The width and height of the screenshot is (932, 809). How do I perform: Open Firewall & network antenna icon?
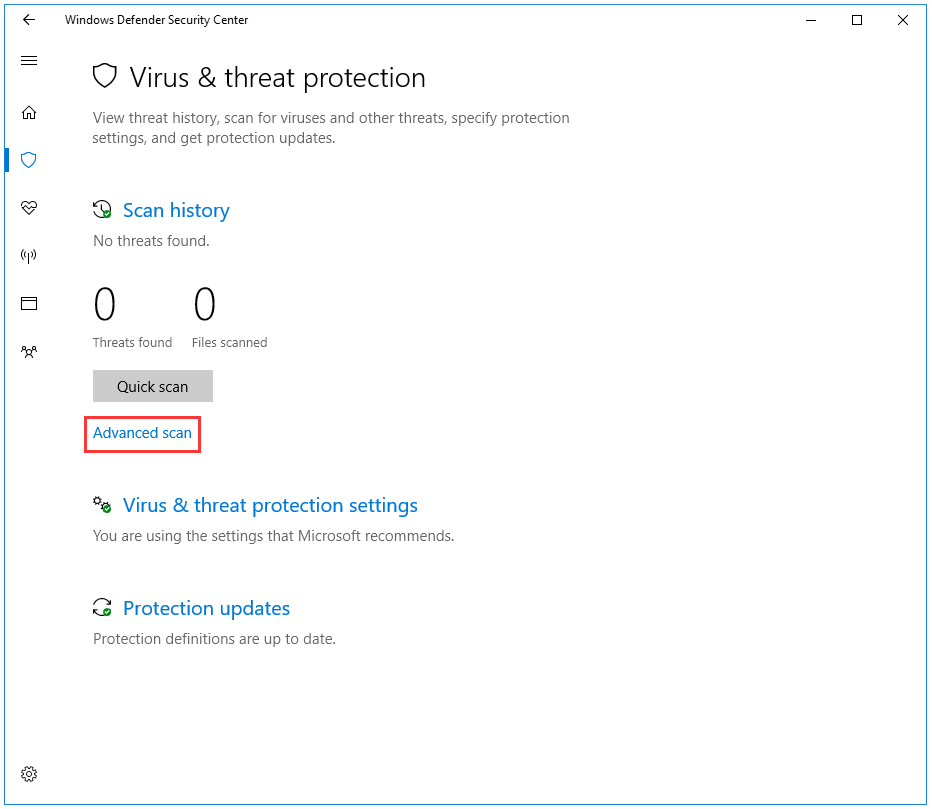(29, 256)
